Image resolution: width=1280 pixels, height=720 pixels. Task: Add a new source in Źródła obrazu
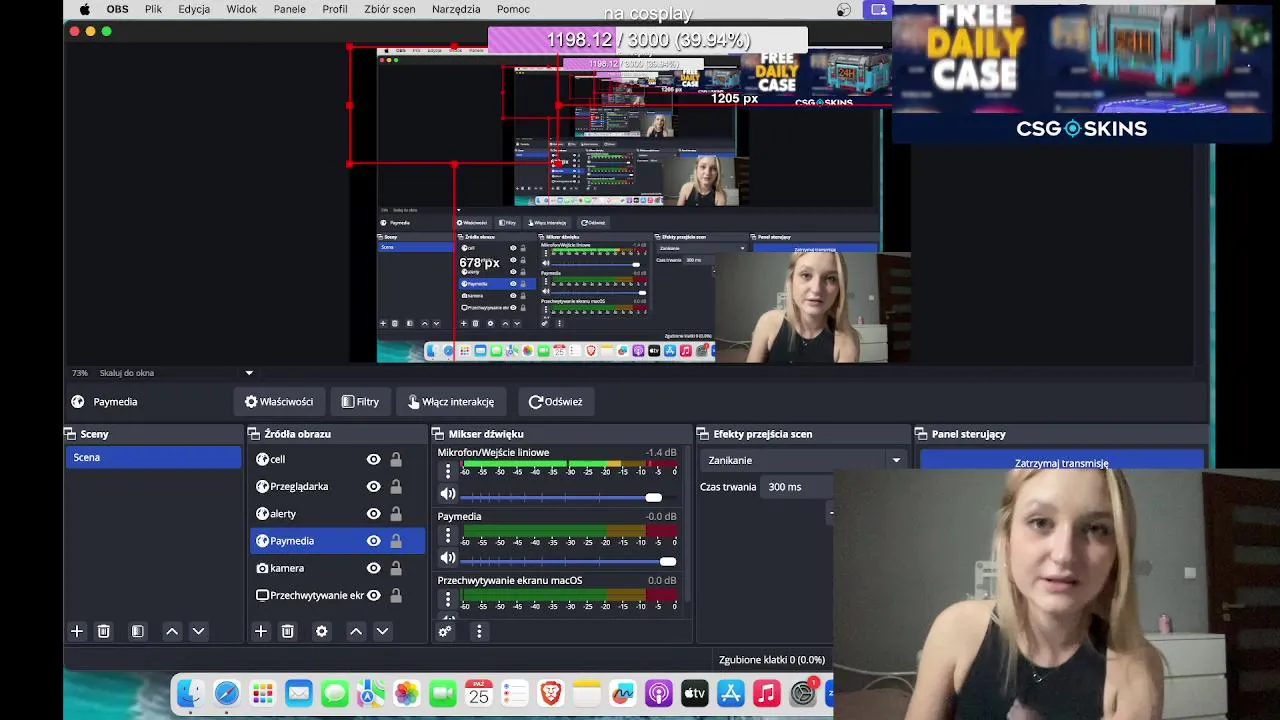261,631
